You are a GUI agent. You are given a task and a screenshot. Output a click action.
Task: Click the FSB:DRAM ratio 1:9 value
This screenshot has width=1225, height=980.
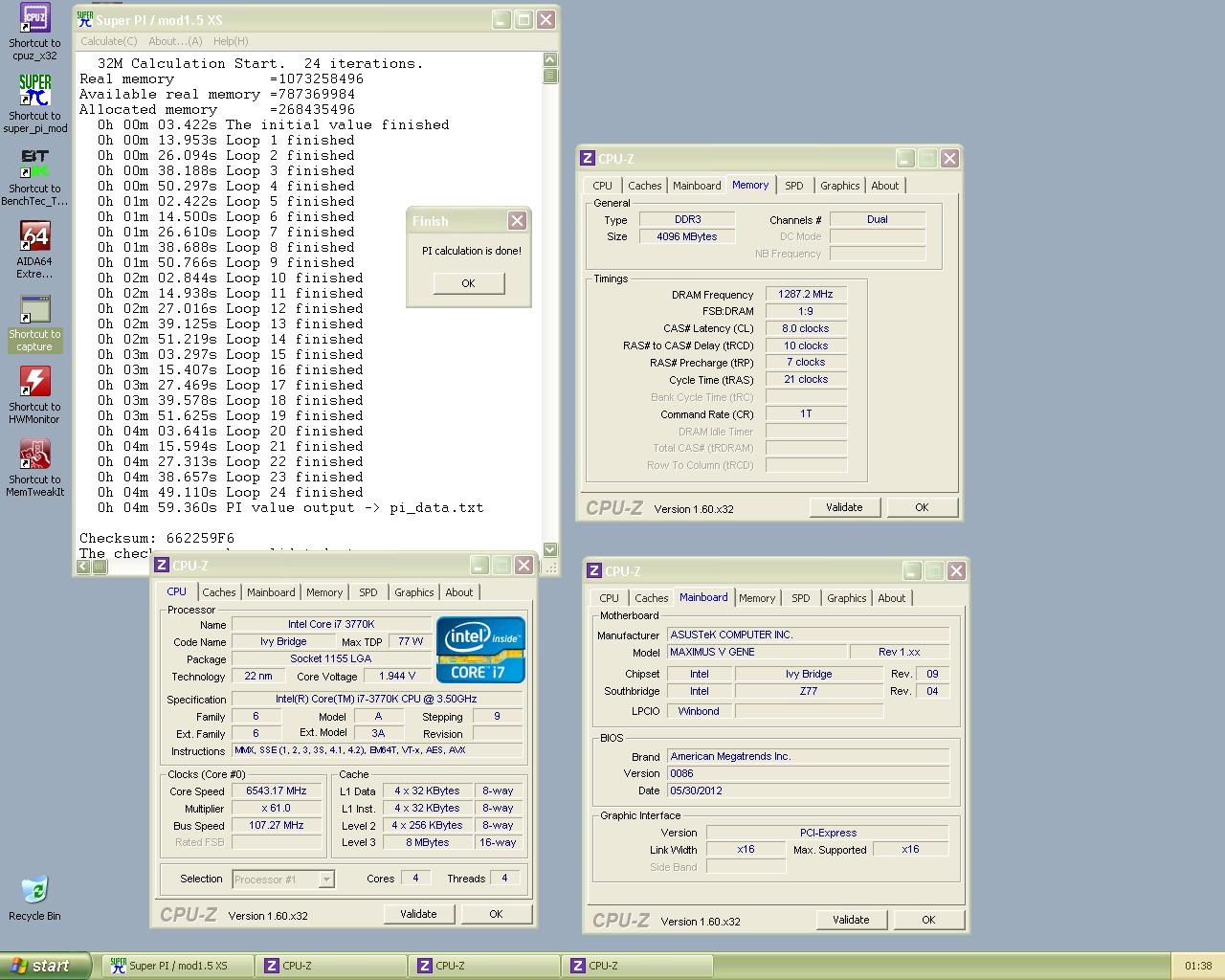(806, 311)
